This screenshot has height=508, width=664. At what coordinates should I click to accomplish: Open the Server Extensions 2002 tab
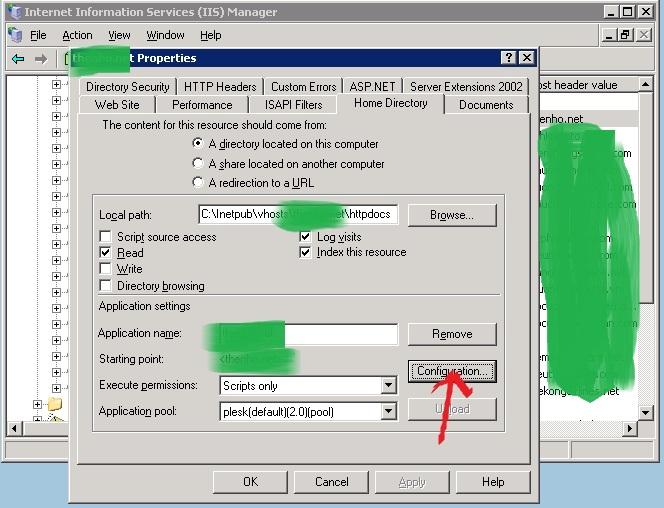(x=466, y=87)
